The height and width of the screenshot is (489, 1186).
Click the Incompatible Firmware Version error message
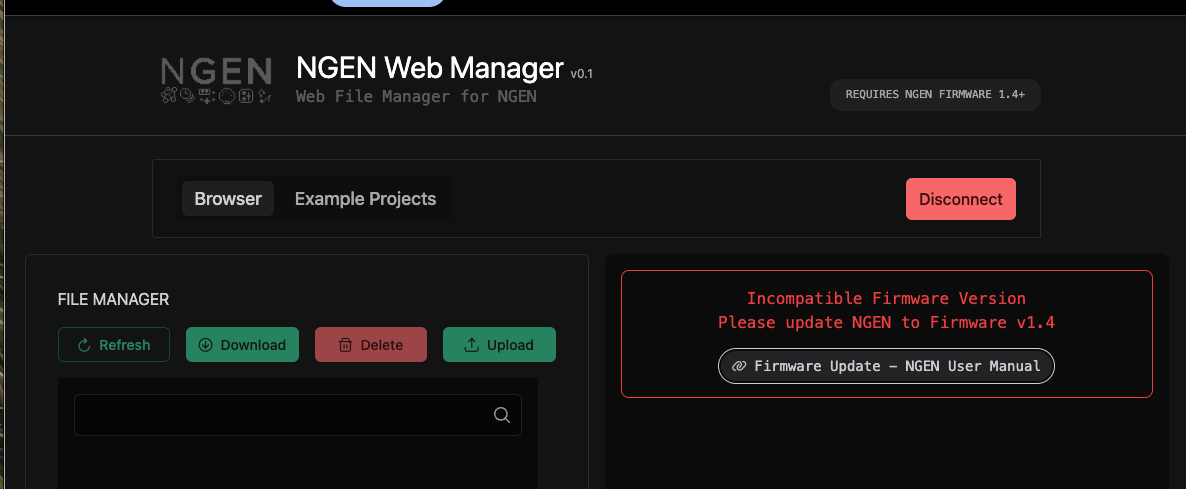[x=886, y=299]
